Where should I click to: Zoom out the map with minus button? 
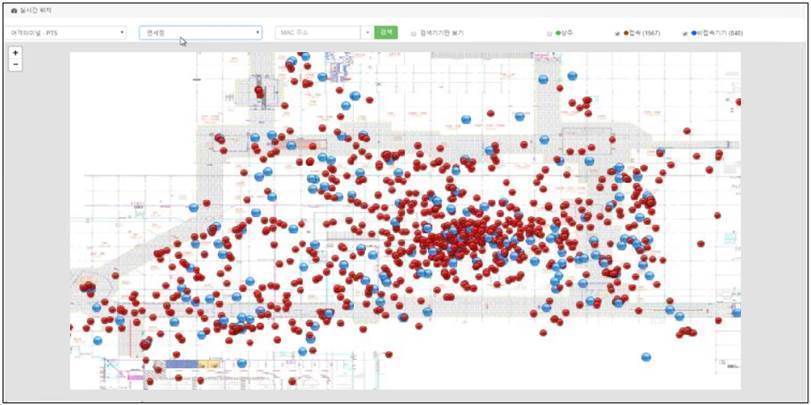(x=16, y=65)
